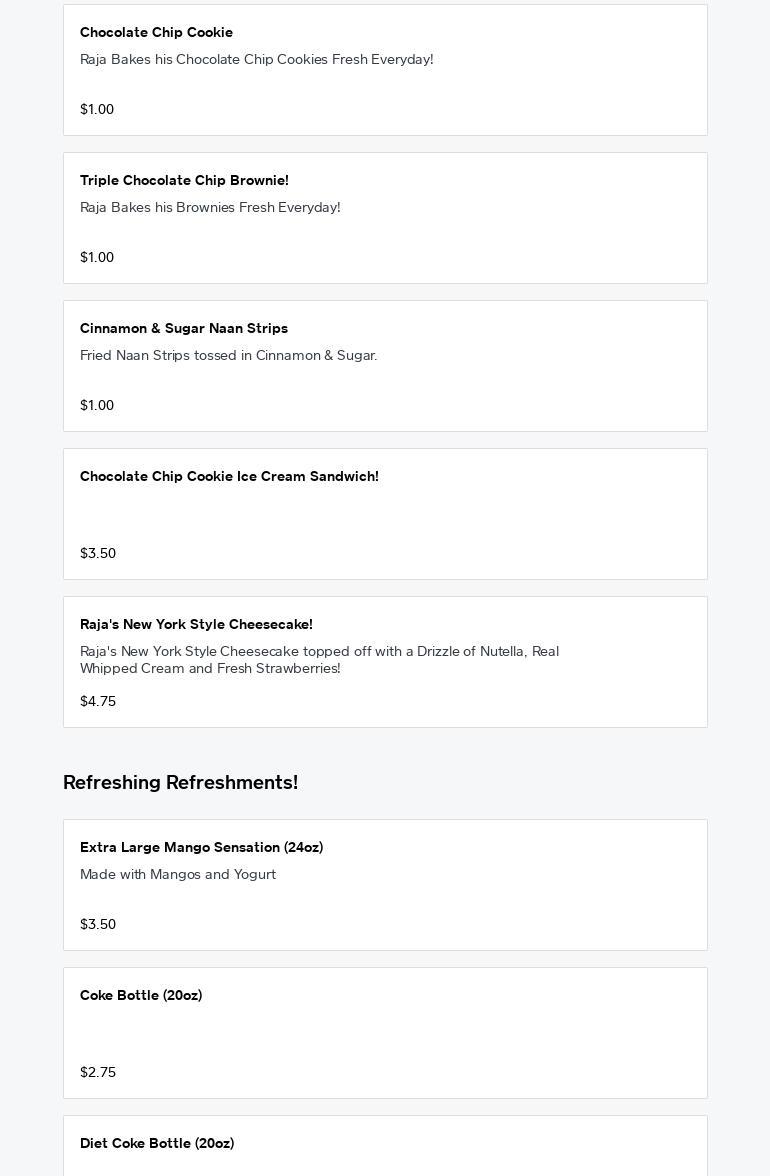Click the cheesecake Nutella drizzle description
Screen dimensions: 770x1176
pos(319,660)
